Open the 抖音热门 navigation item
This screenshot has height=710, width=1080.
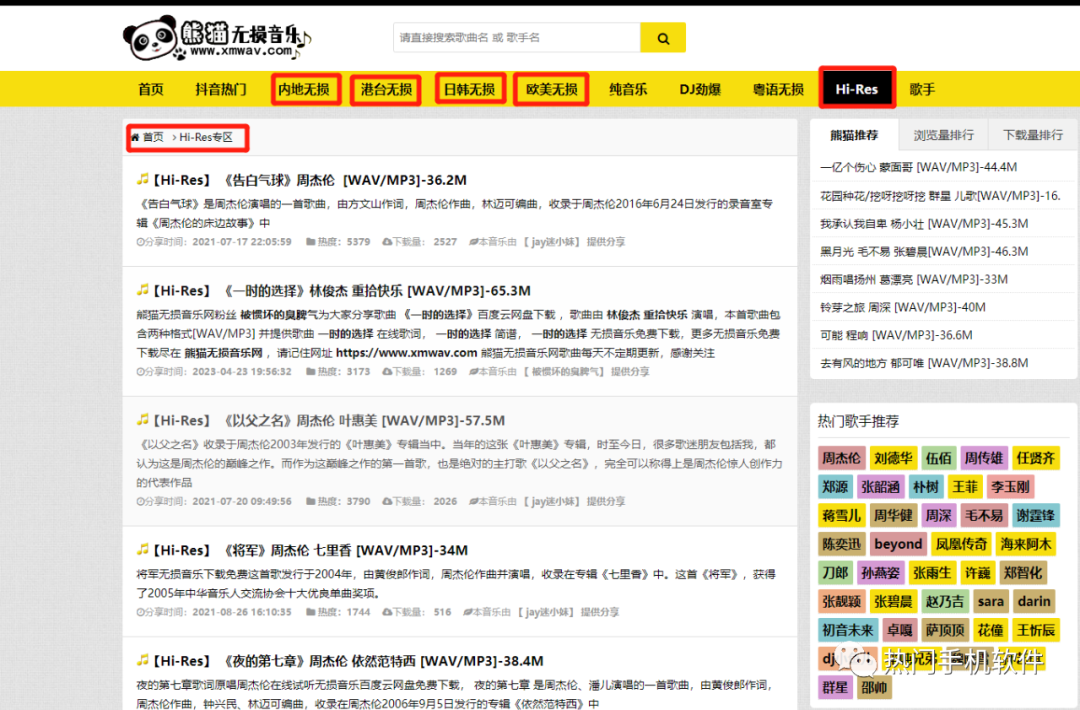coord(220,89)
